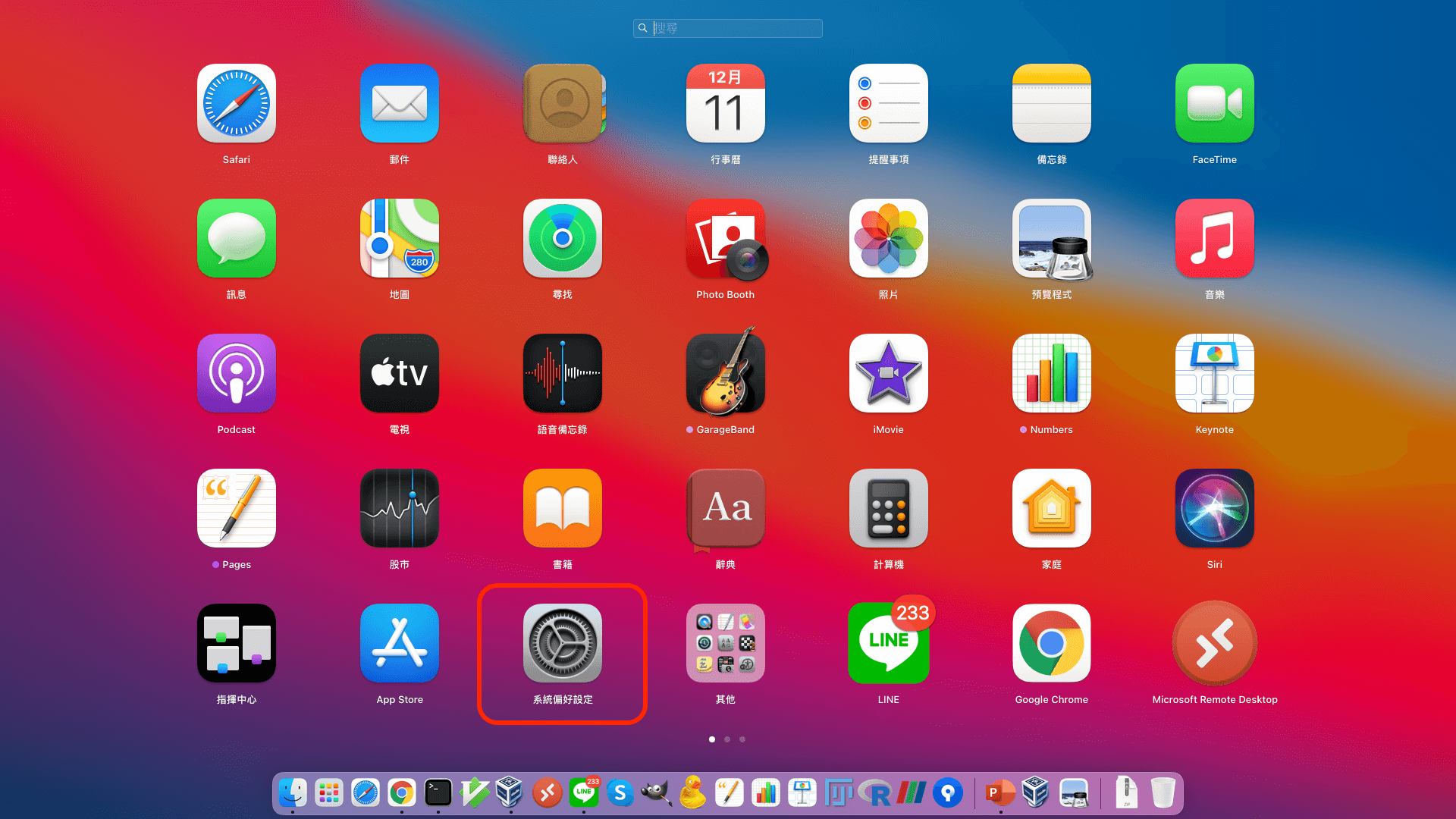The width and height of the screenshot is (1456, 819).
Task: Open the 書籍 (Books) app
Action: click(563, 508)
